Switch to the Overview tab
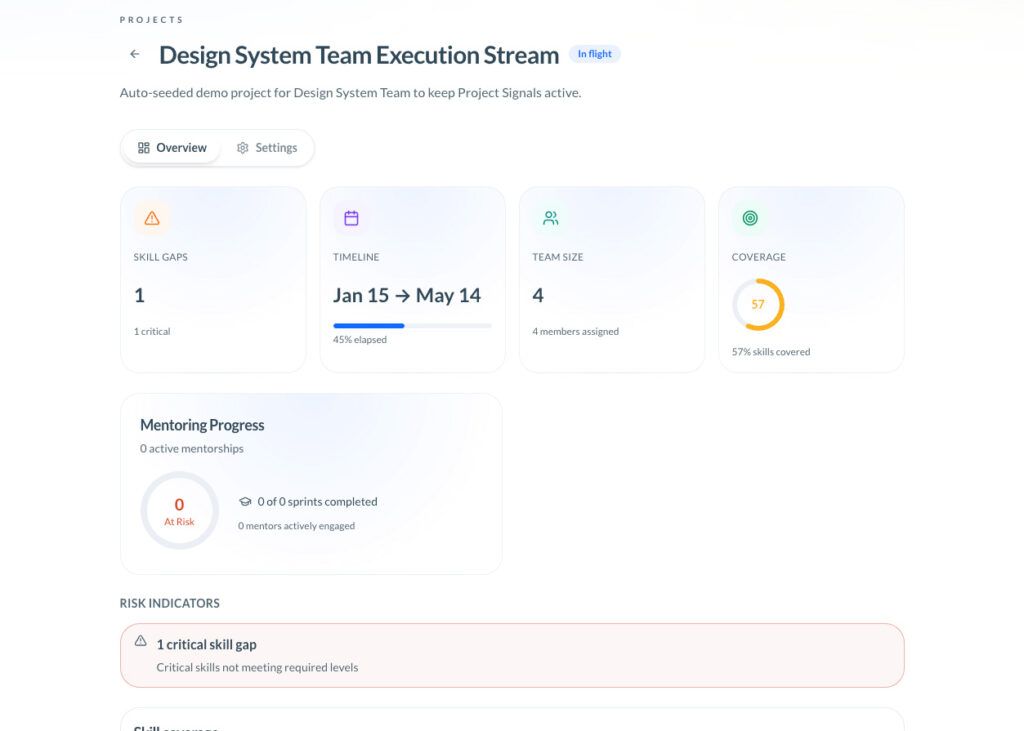Screen dimensions: 1024x731 tap(171, 147)
